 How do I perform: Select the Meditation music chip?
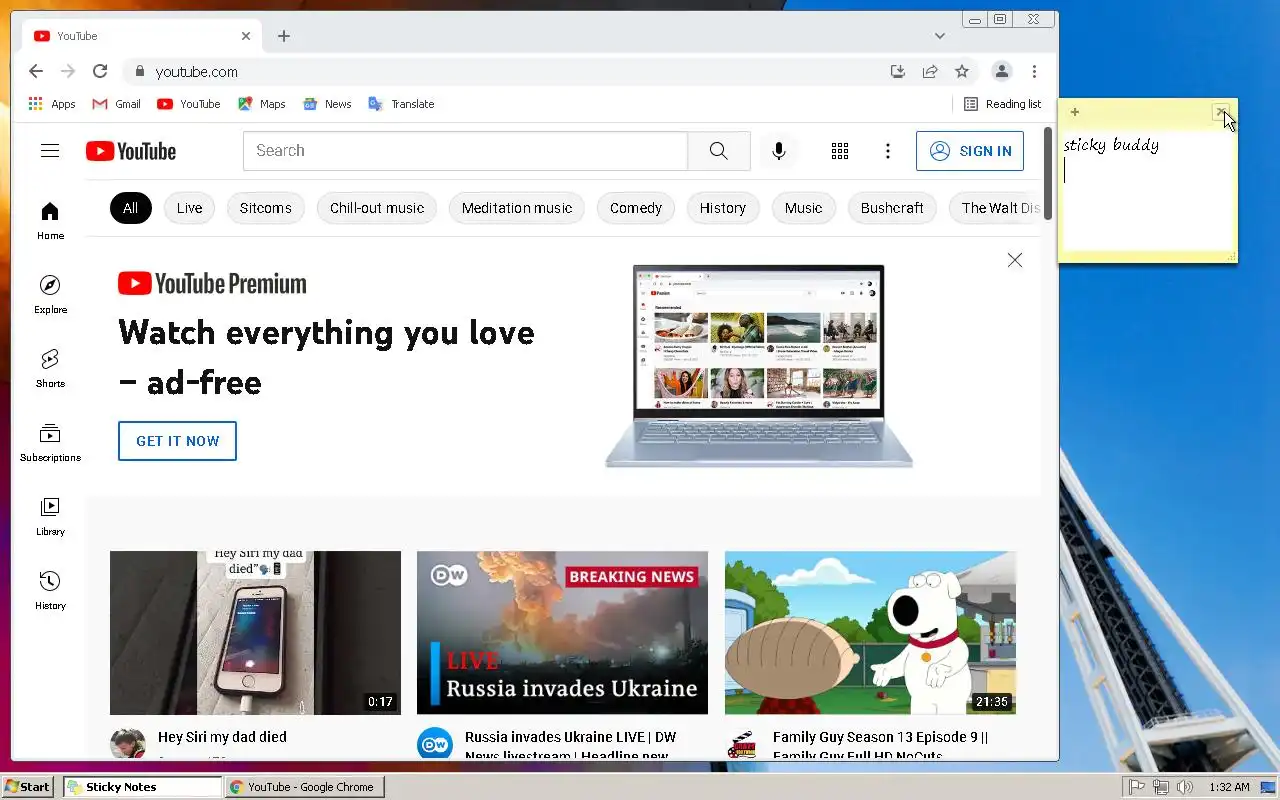(517, 208)
